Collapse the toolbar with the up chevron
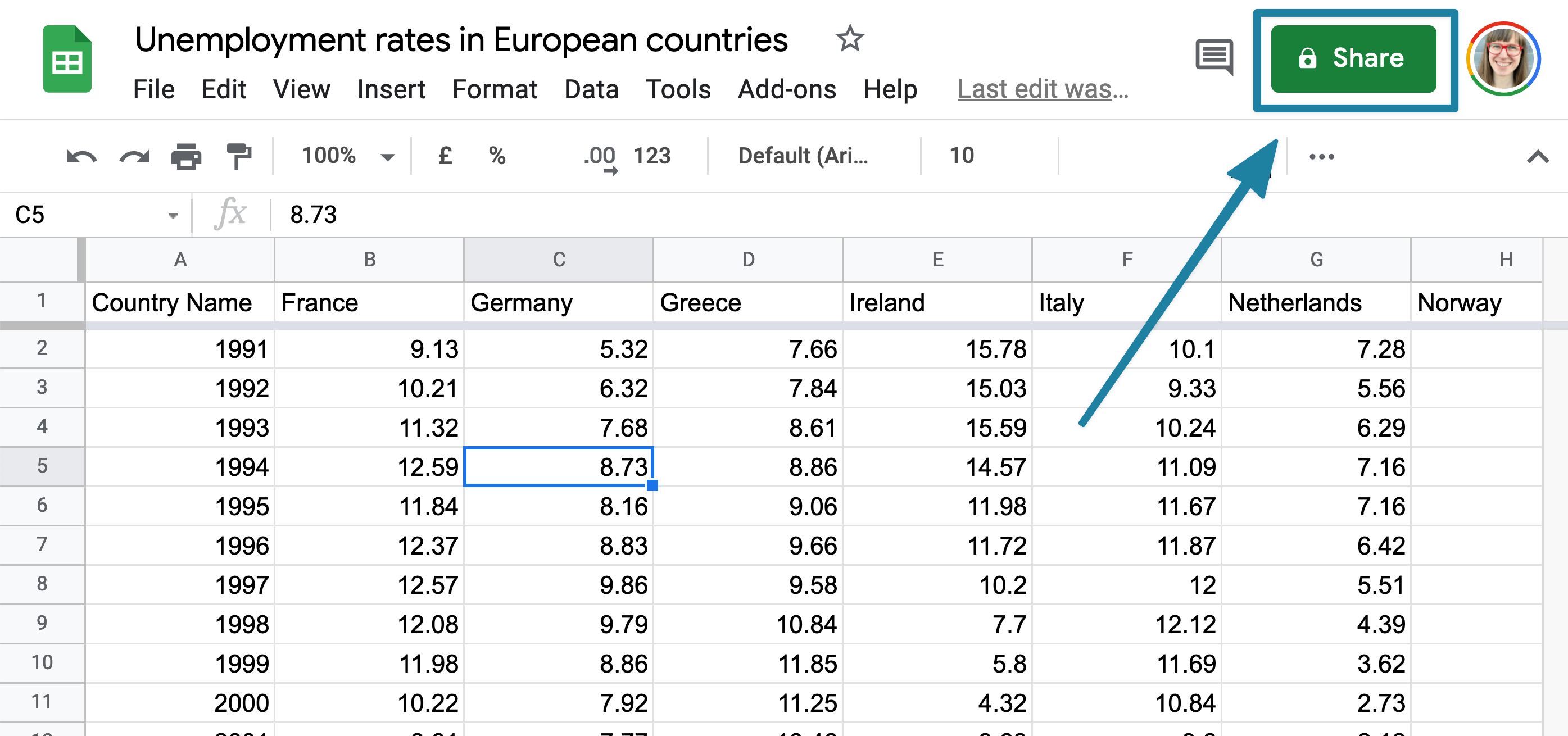Screen dimensions: 1568x736 [x=1538, y=157]
